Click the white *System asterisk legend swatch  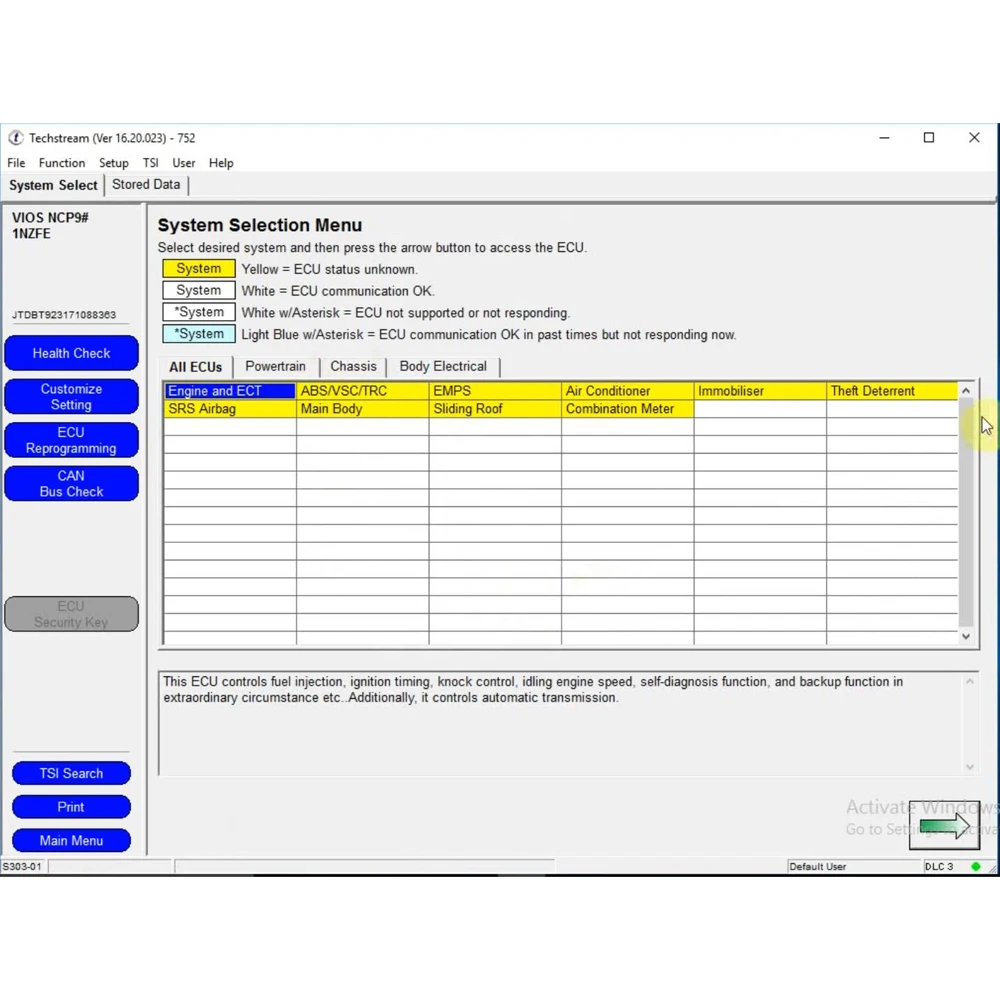point(198,312)
